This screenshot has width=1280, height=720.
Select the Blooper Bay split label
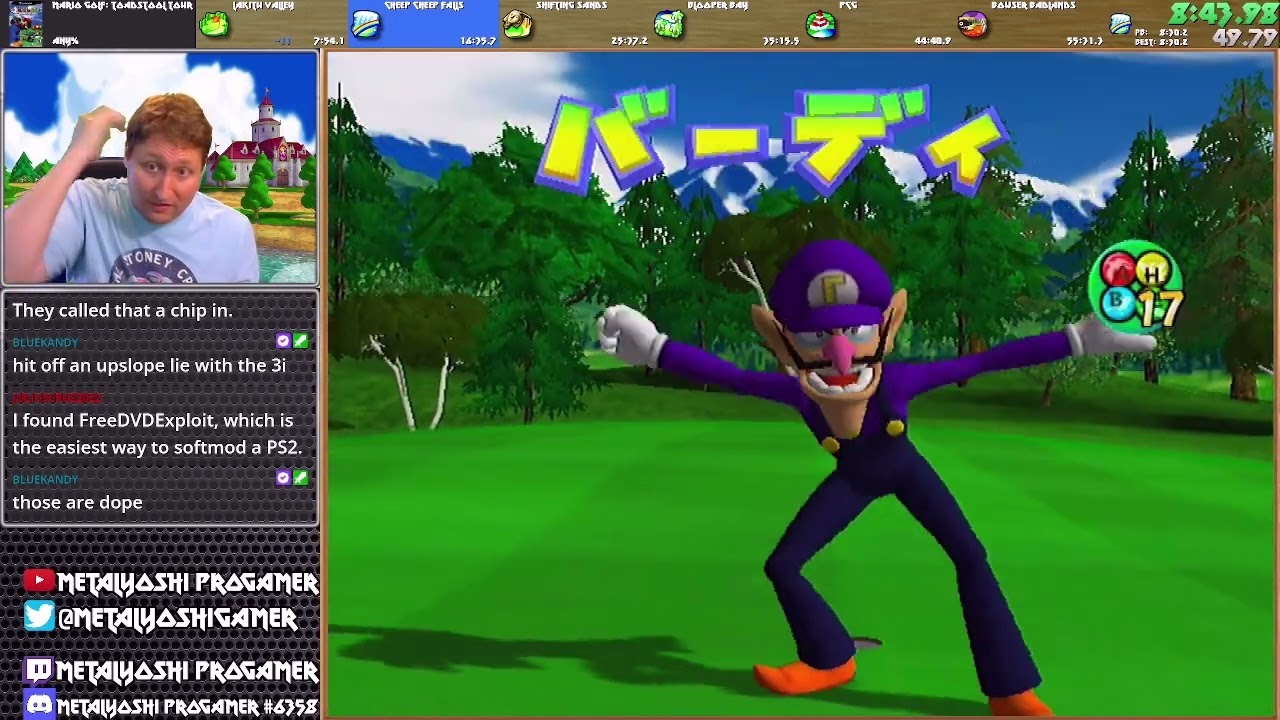coord(718,6)
